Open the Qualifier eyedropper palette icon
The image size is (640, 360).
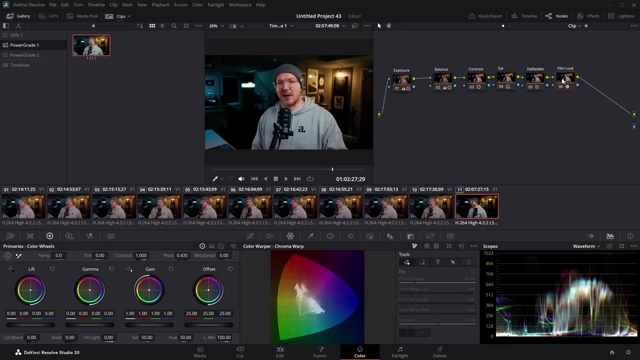311,236
